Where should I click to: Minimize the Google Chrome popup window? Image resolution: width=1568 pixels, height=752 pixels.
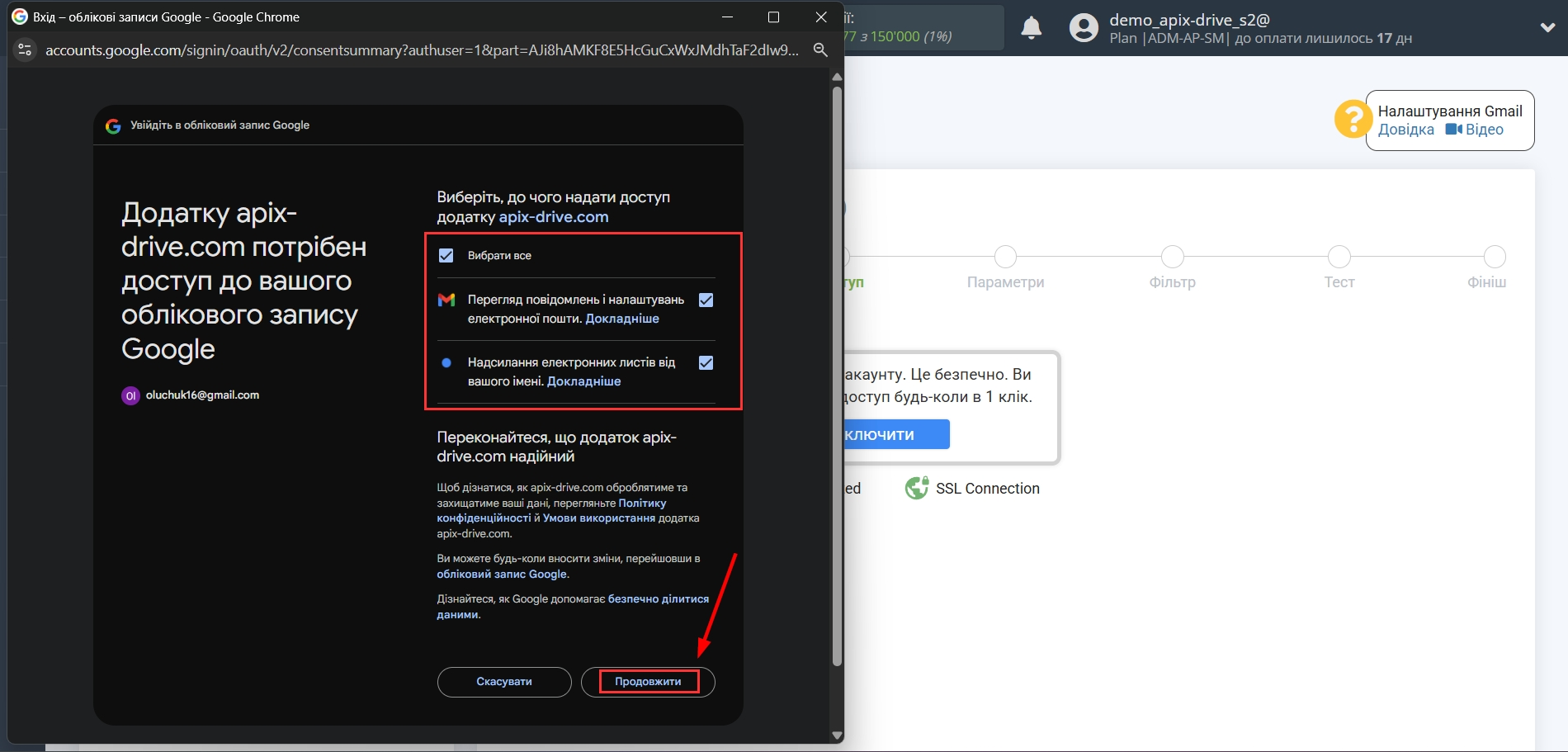pos(727,17)
